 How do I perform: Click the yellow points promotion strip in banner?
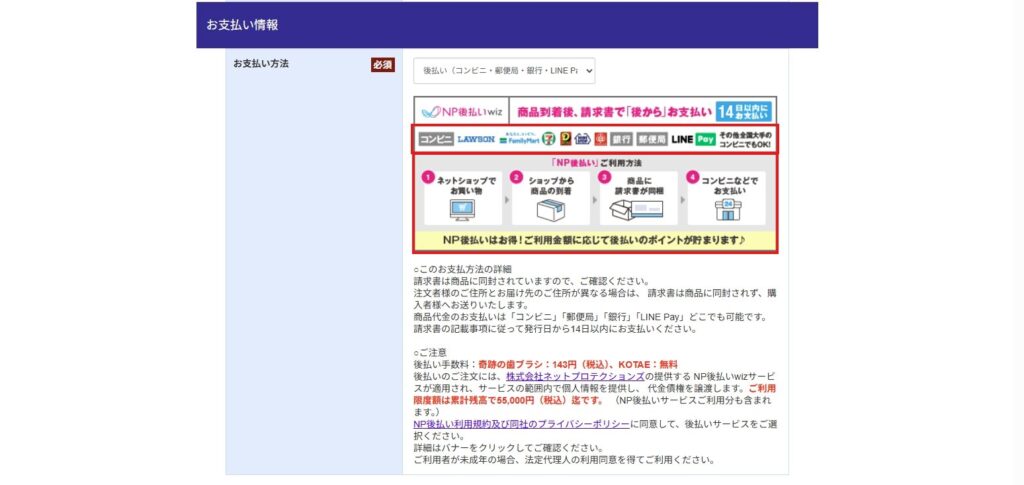click(x=595, y=241)
